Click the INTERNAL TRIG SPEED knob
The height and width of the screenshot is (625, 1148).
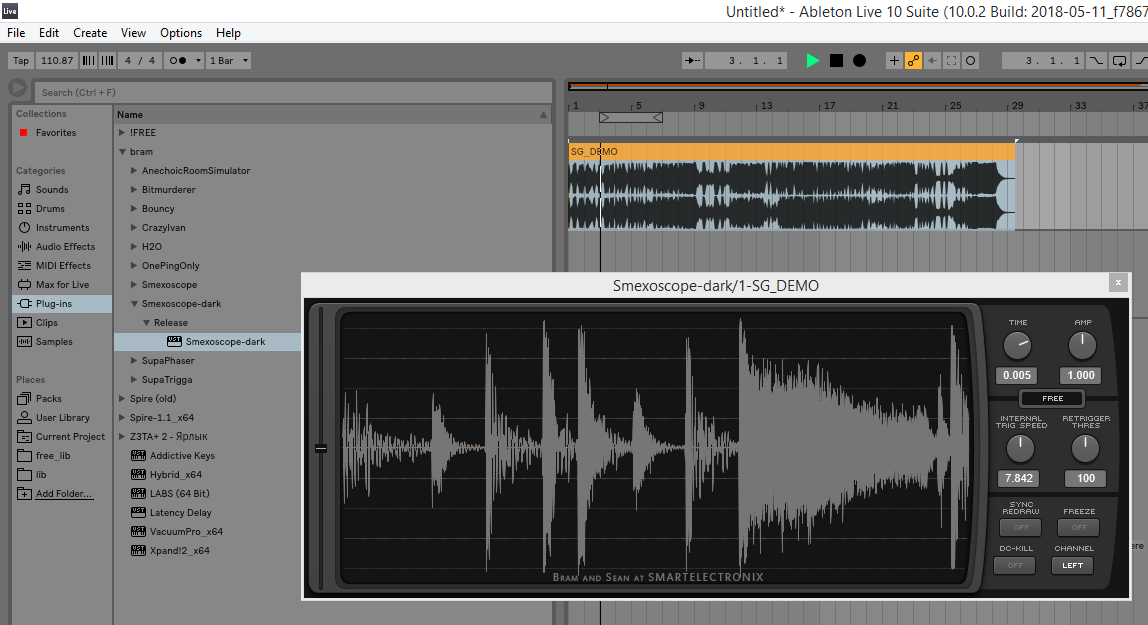click(1020, 448)
